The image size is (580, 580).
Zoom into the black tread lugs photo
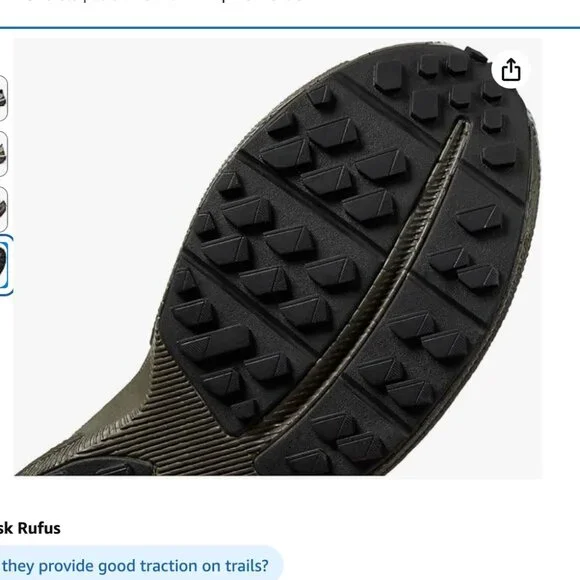pos(278,258)
